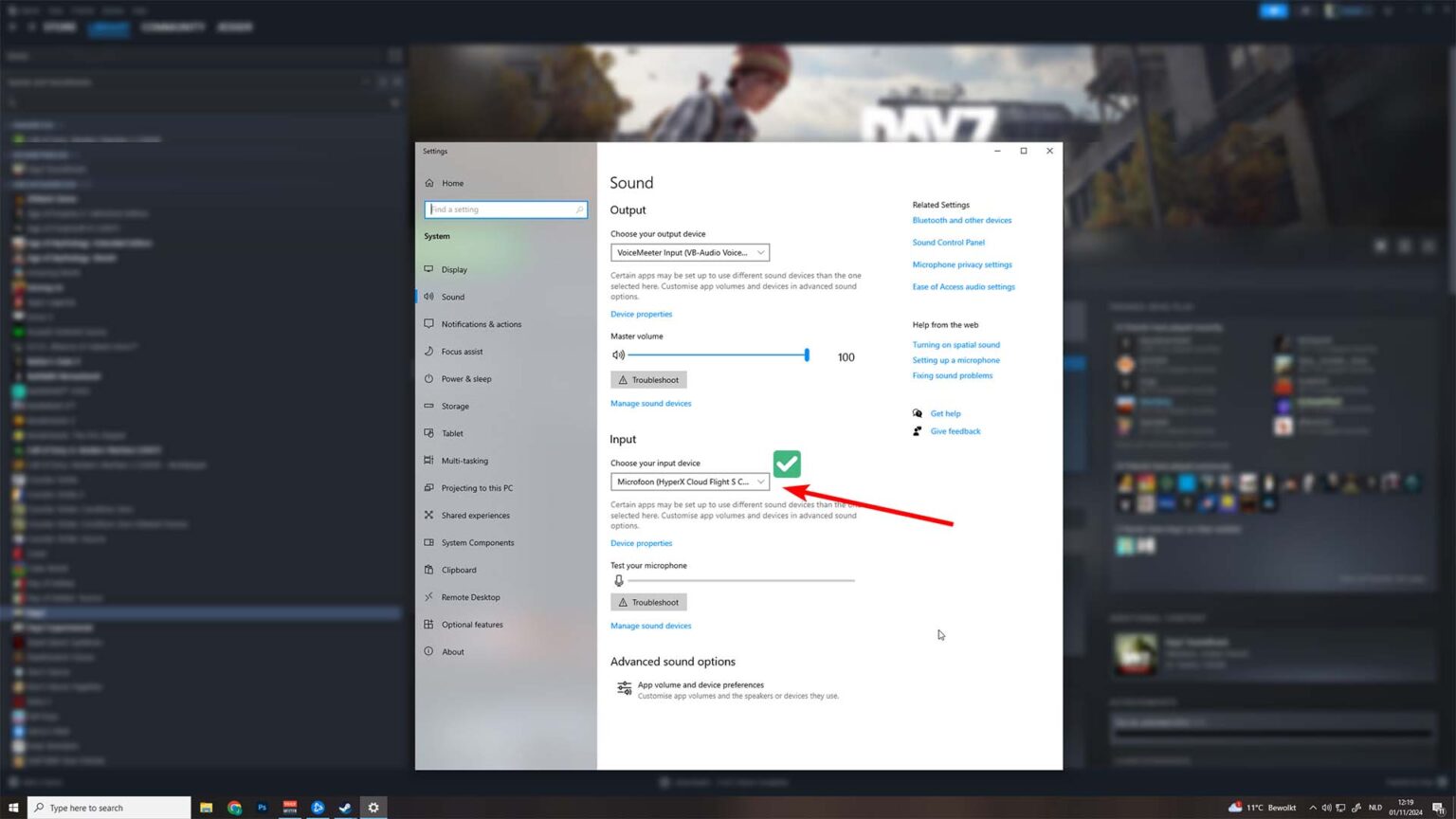Click the Home icon in Settings sidebar
The image size is (1456, 819).
click(x=429, y=183)
